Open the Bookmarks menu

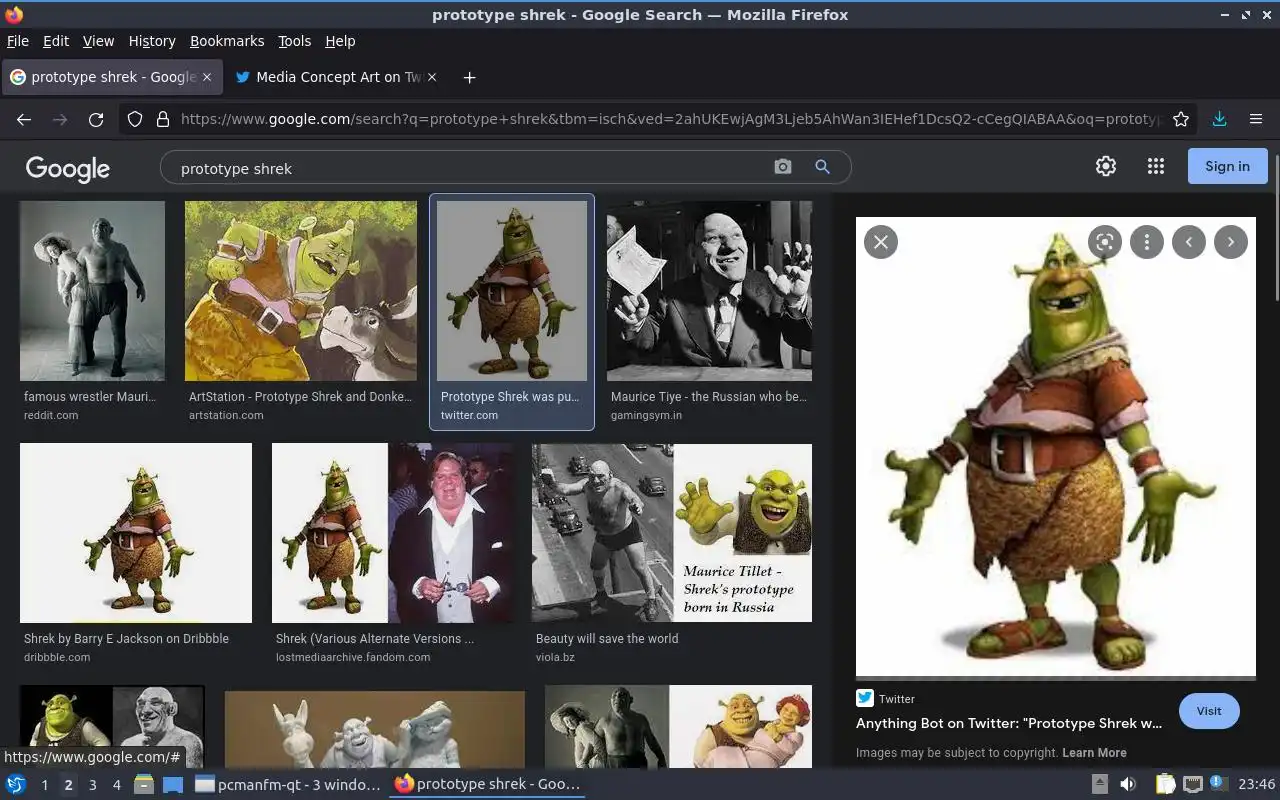227,41
